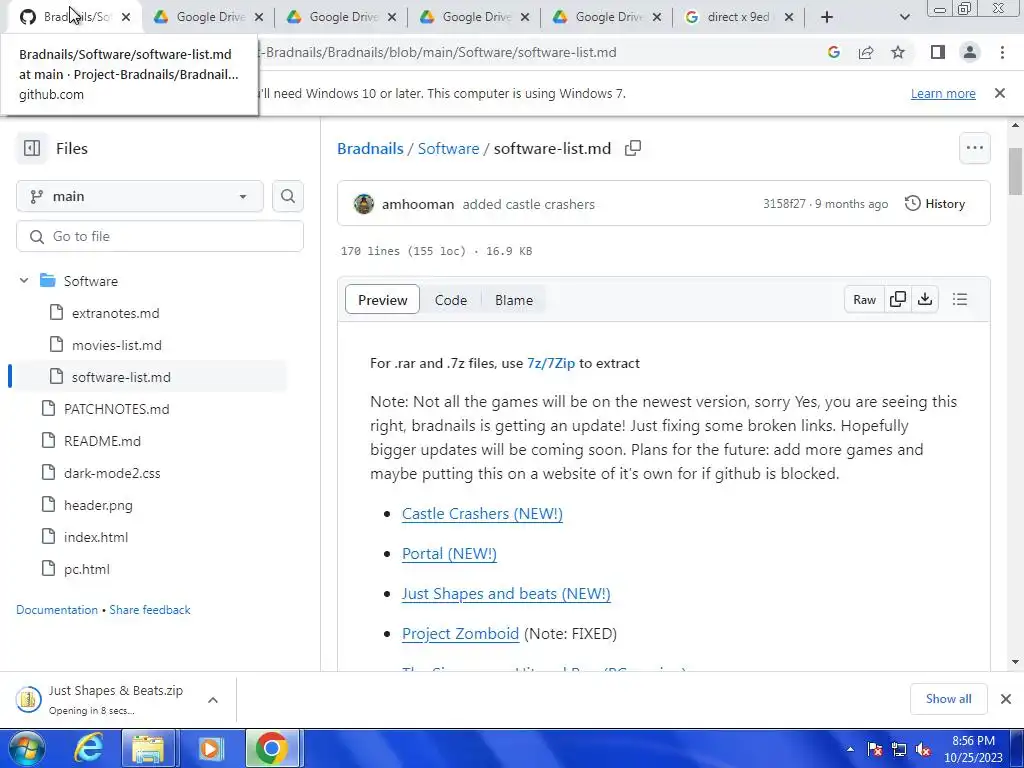Collapse the Files side panel icon
1024x768 pixels.
point(32,148)
